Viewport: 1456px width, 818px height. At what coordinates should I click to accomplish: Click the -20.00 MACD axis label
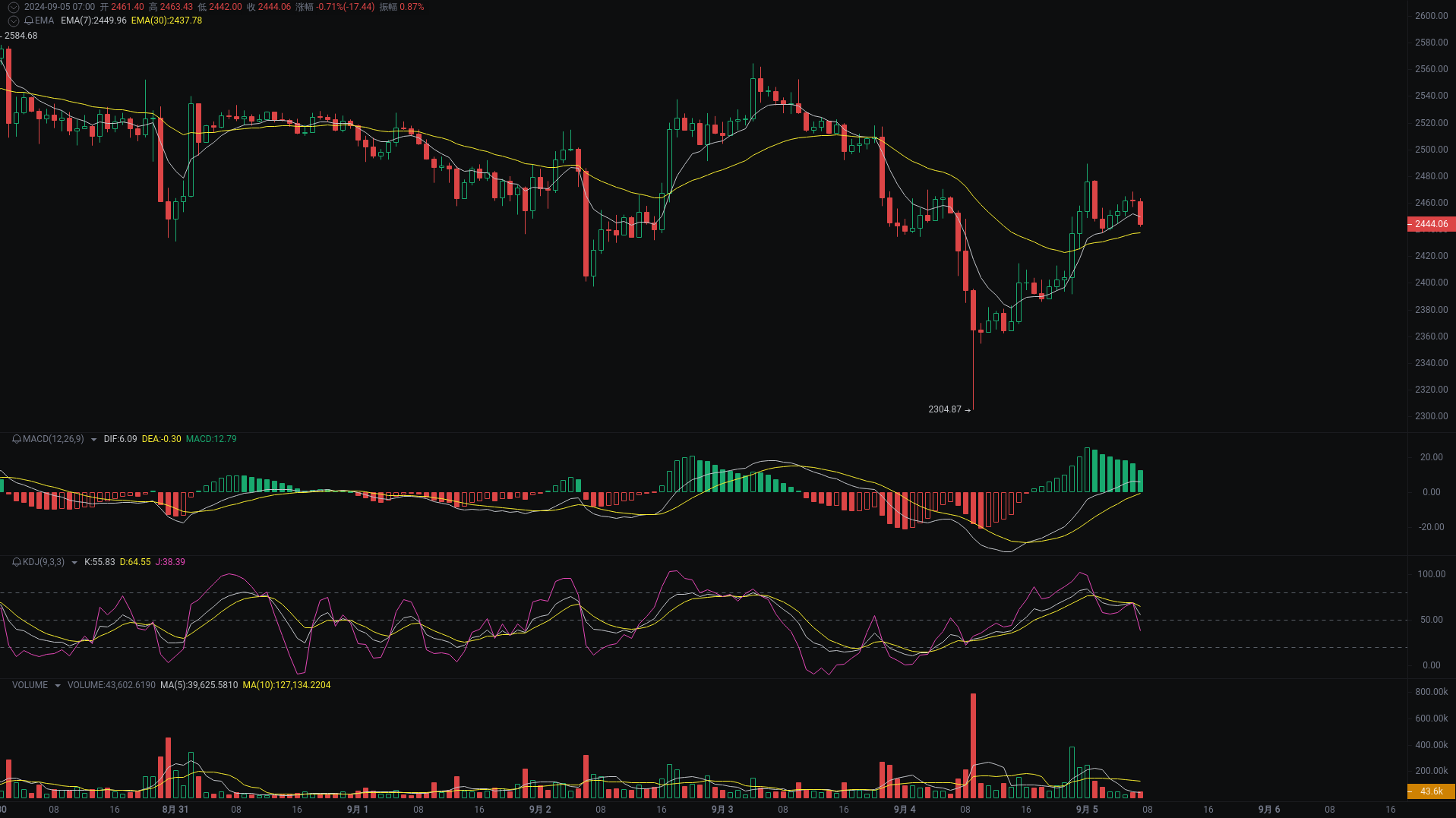1431,527
